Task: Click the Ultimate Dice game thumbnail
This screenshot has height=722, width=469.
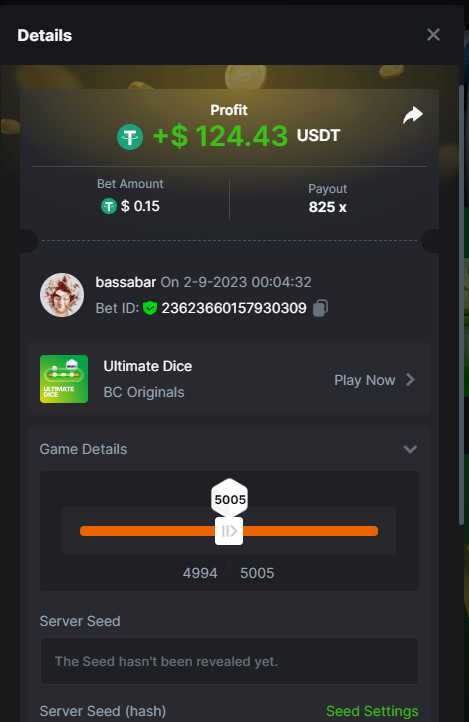Action: point(64,379)
